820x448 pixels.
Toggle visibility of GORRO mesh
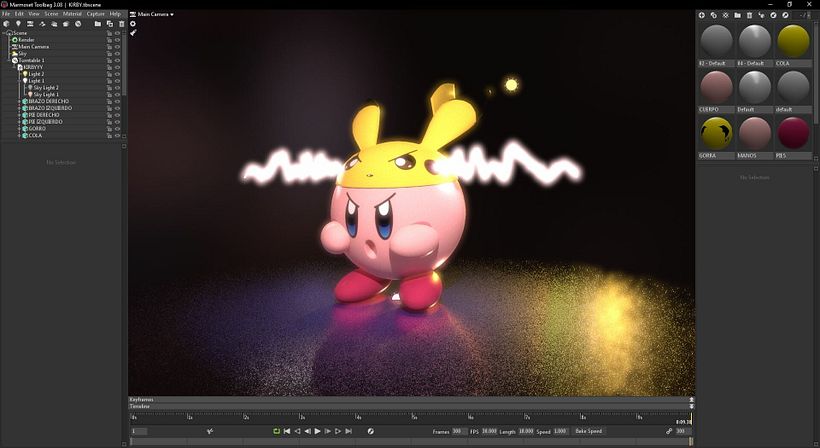click(118, 129)
